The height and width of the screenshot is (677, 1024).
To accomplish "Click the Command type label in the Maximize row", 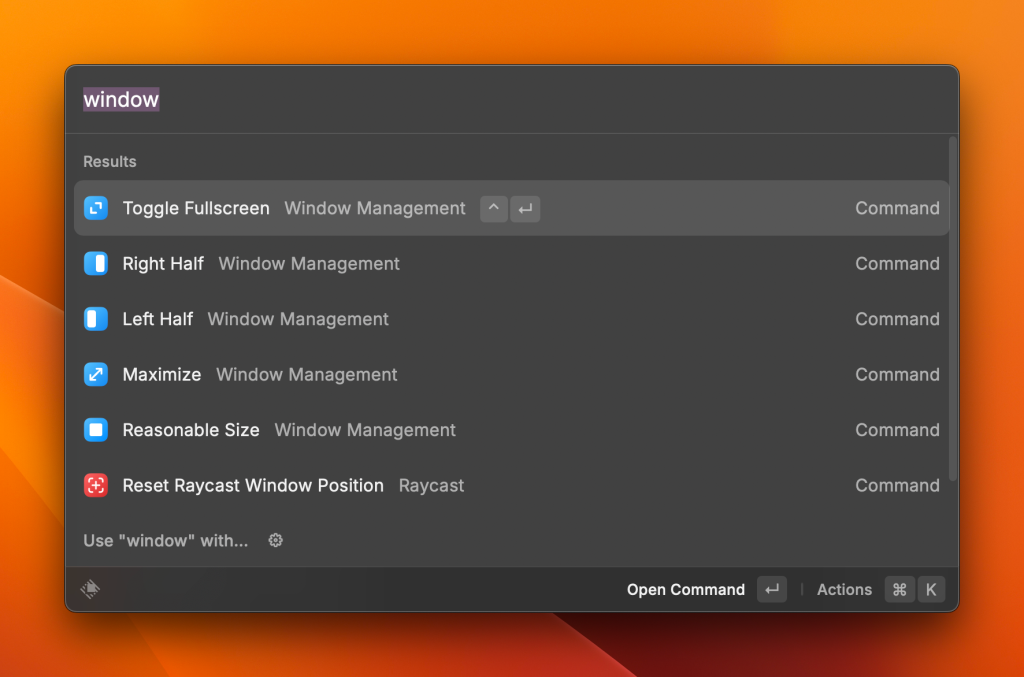I will (897, 375).
